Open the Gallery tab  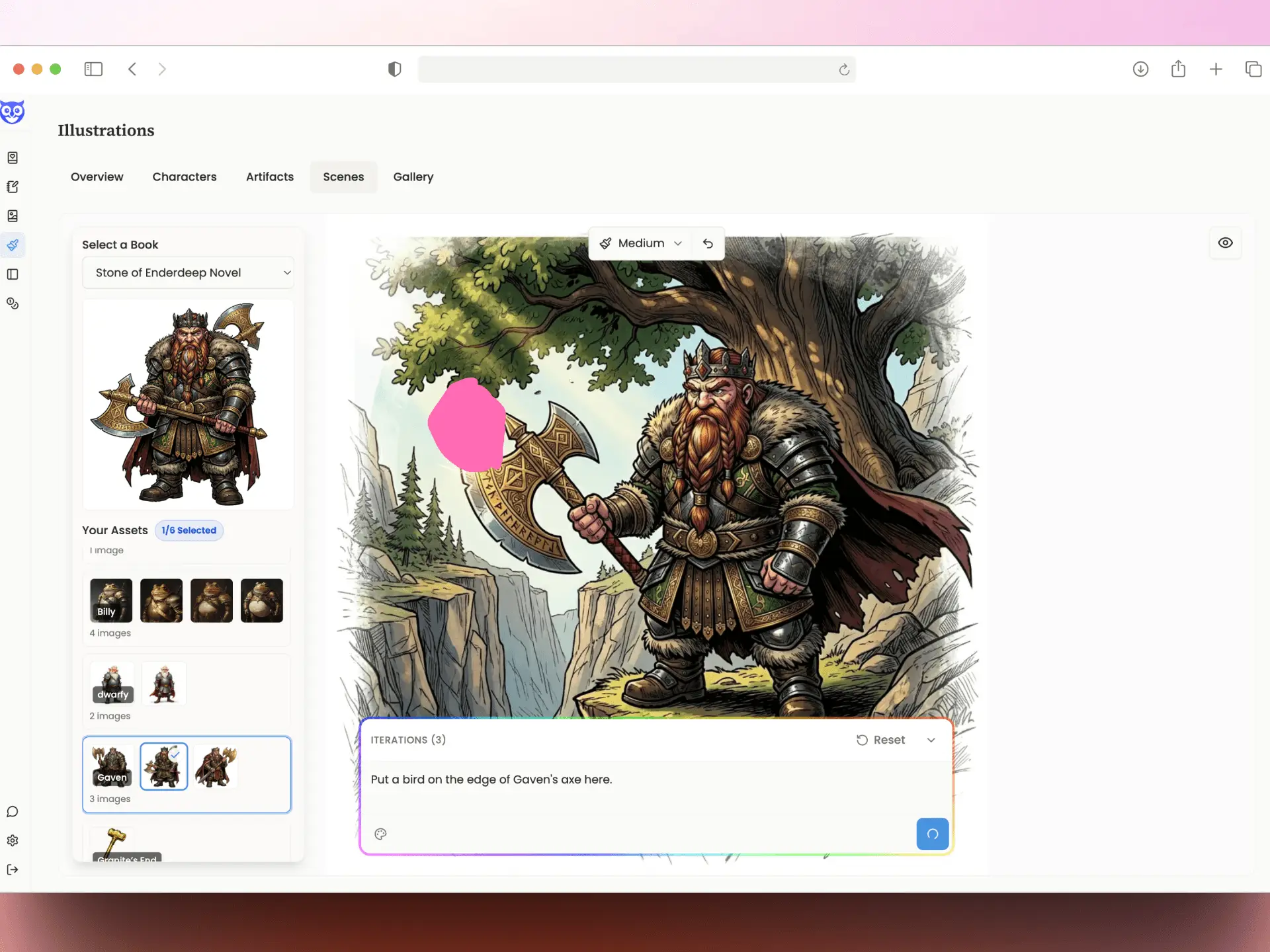[x=413, y=177]
